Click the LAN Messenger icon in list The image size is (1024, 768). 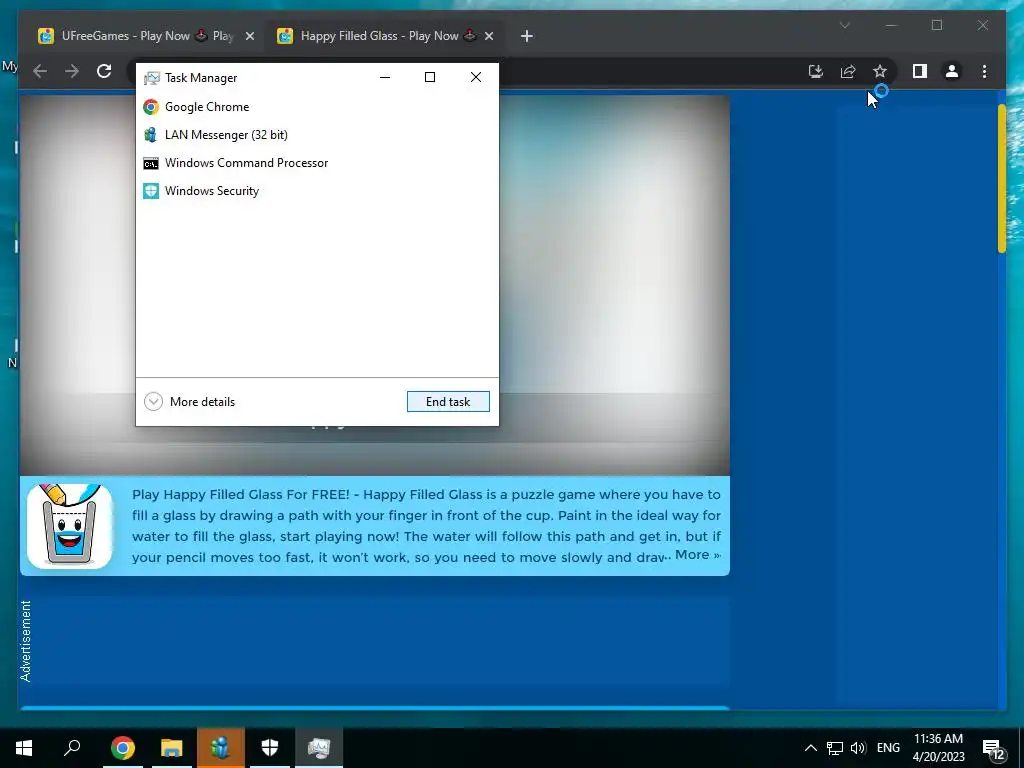tap(151, 135)
